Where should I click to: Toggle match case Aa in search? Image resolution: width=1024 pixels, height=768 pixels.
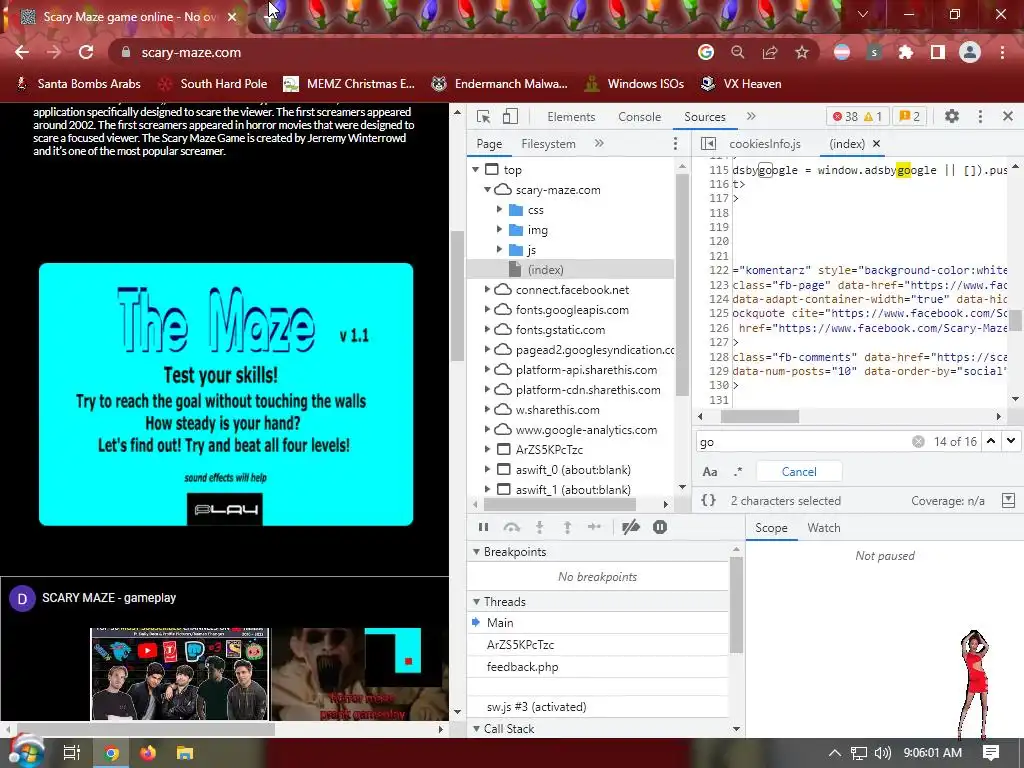point(710,472)
